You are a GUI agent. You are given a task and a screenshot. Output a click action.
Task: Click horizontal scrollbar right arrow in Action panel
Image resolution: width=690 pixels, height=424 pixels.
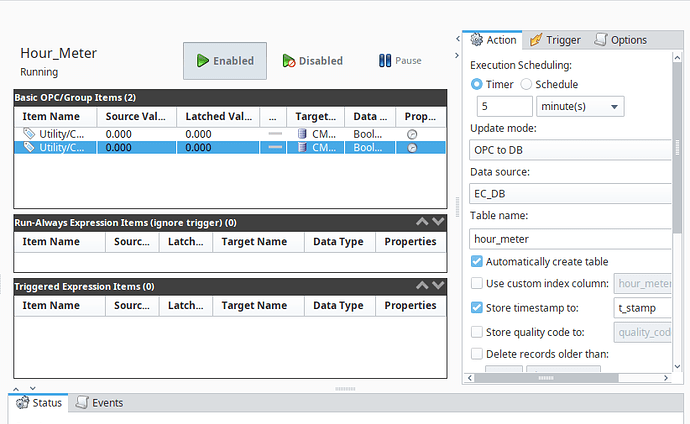(666, 378)
